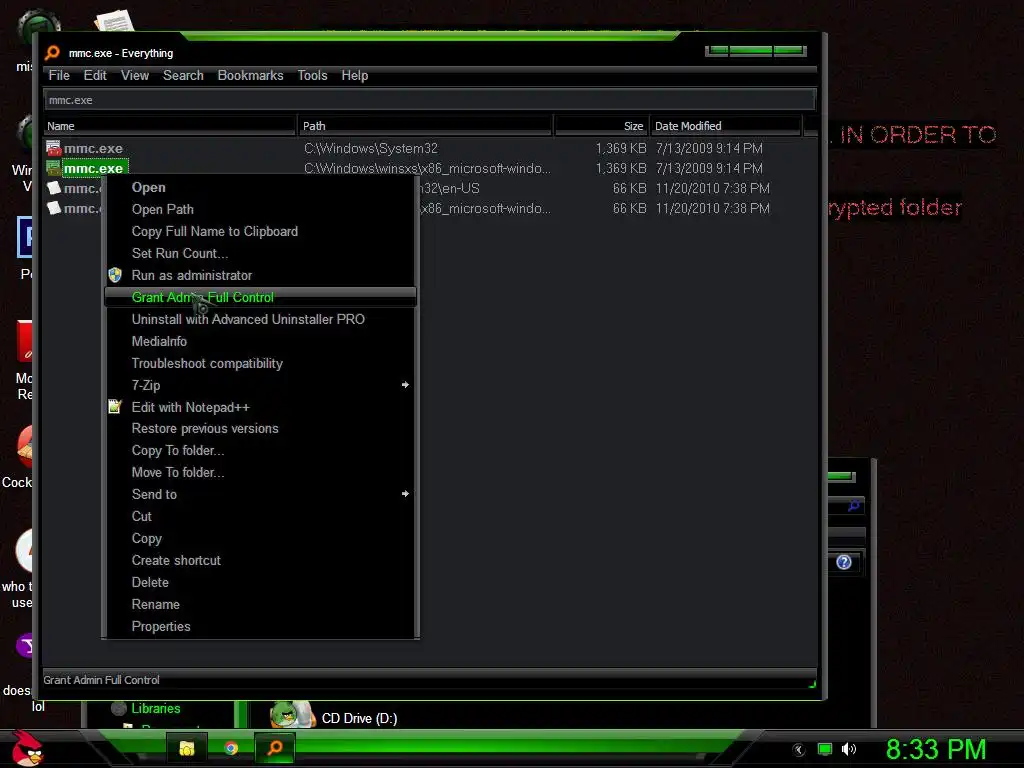The image size is (1024, 768).
Task: Sort results by Date Modified column header
Action: point(726,126)
